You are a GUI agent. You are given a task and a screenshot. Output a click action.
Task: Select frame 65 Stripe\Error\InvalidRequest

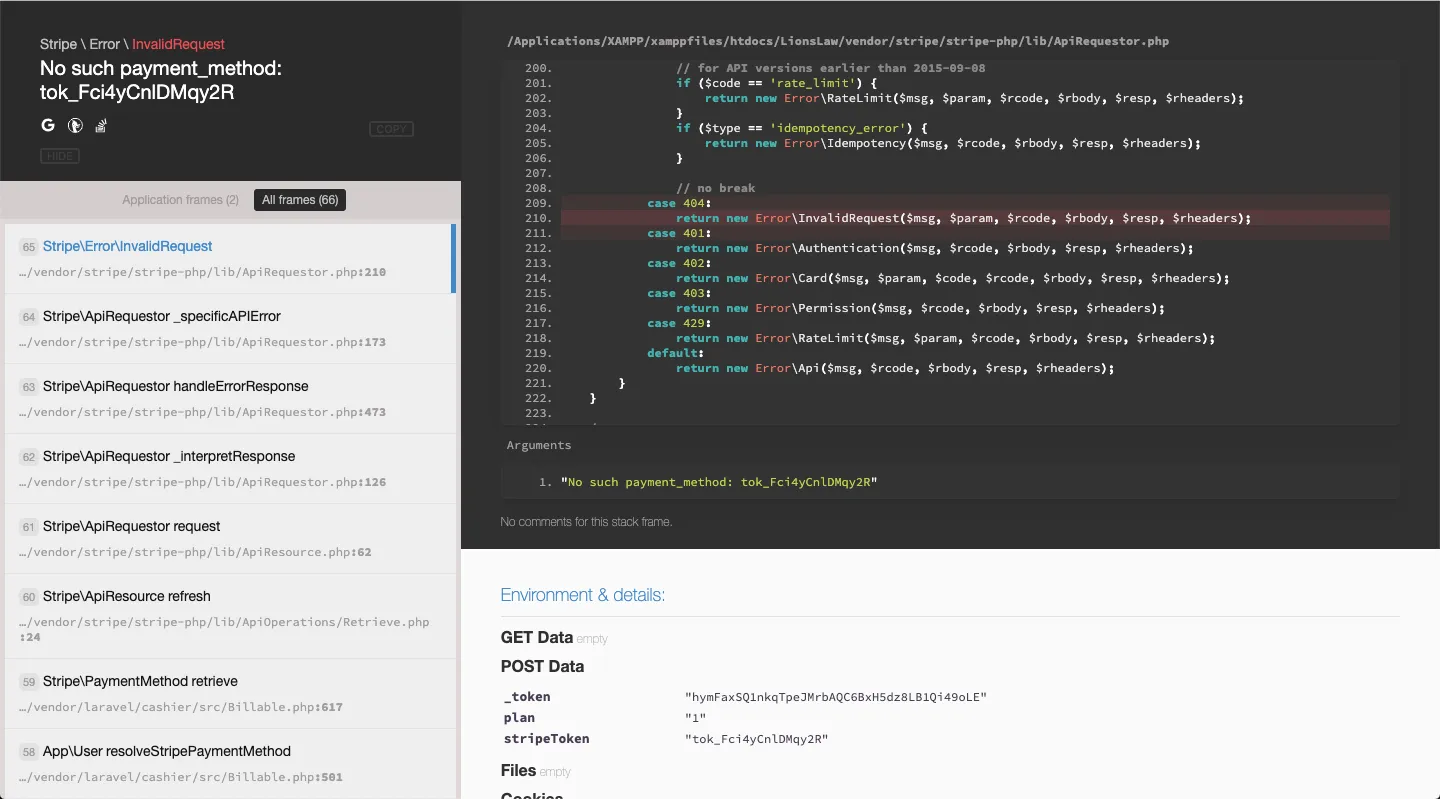coord(230,258)
